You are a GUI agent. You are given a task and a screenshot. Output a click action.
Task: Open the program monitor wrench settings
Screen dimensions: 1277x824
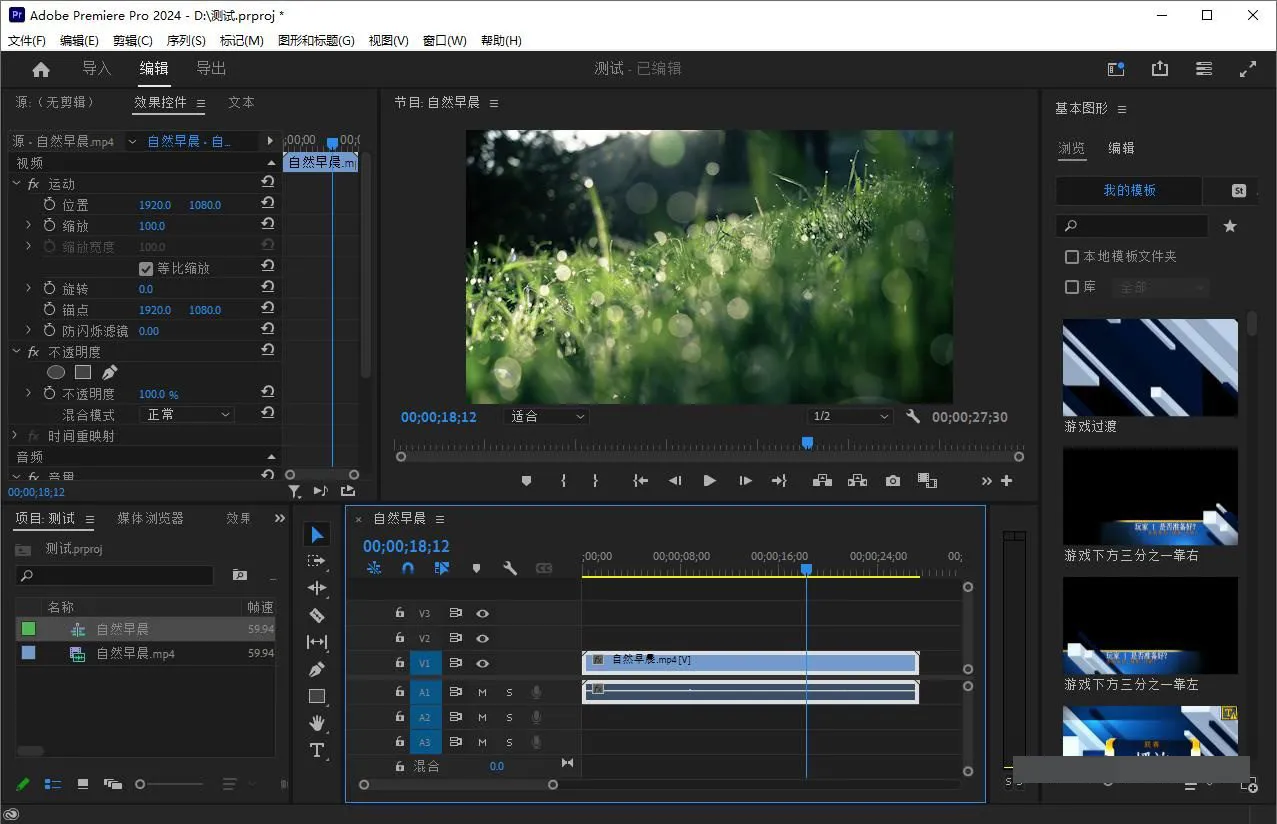913,416
